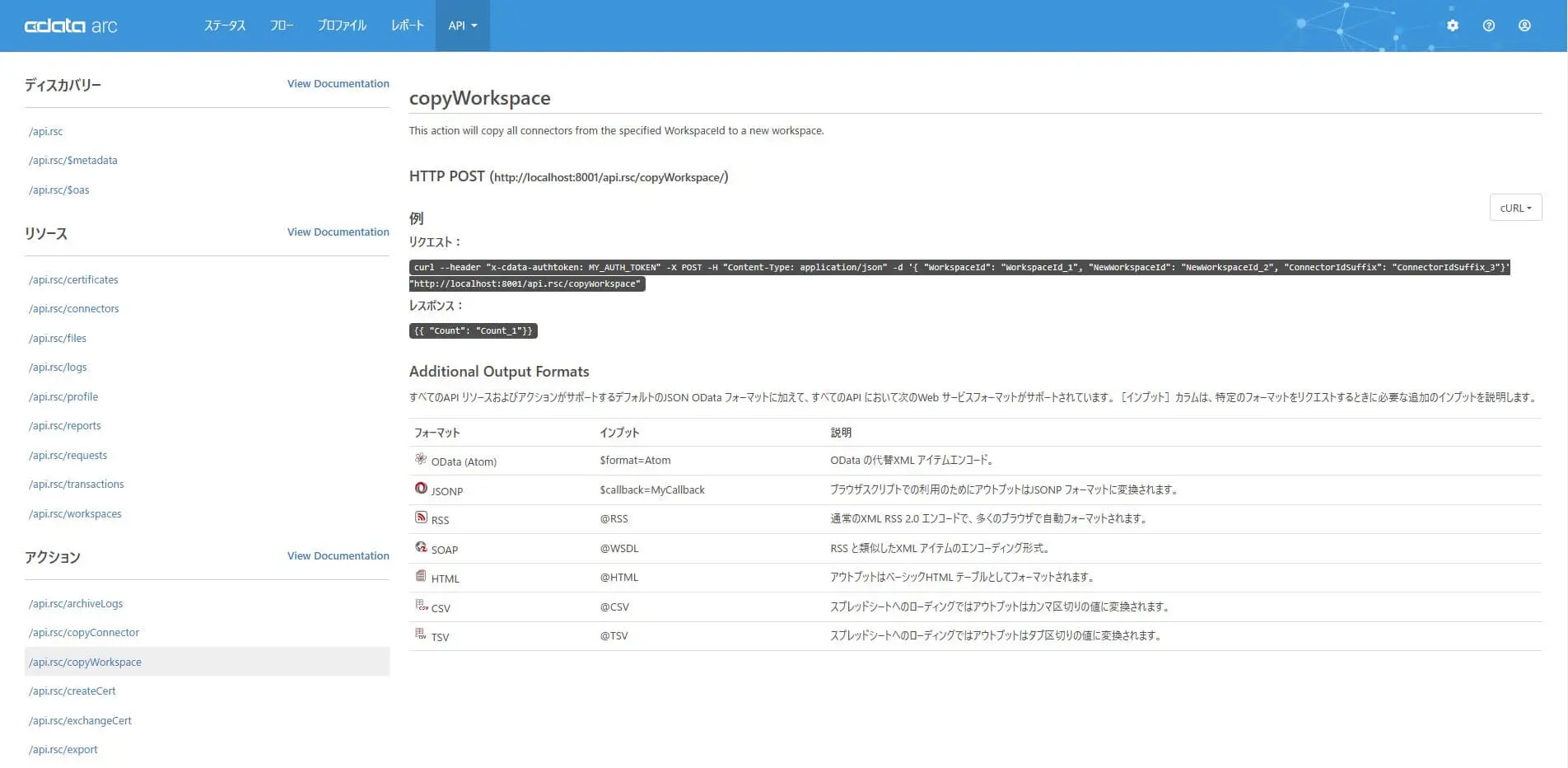Viewport: 1568px width, 768px height.
Task: Switch to the プロファイル page
Action: [x=342, y=26]
